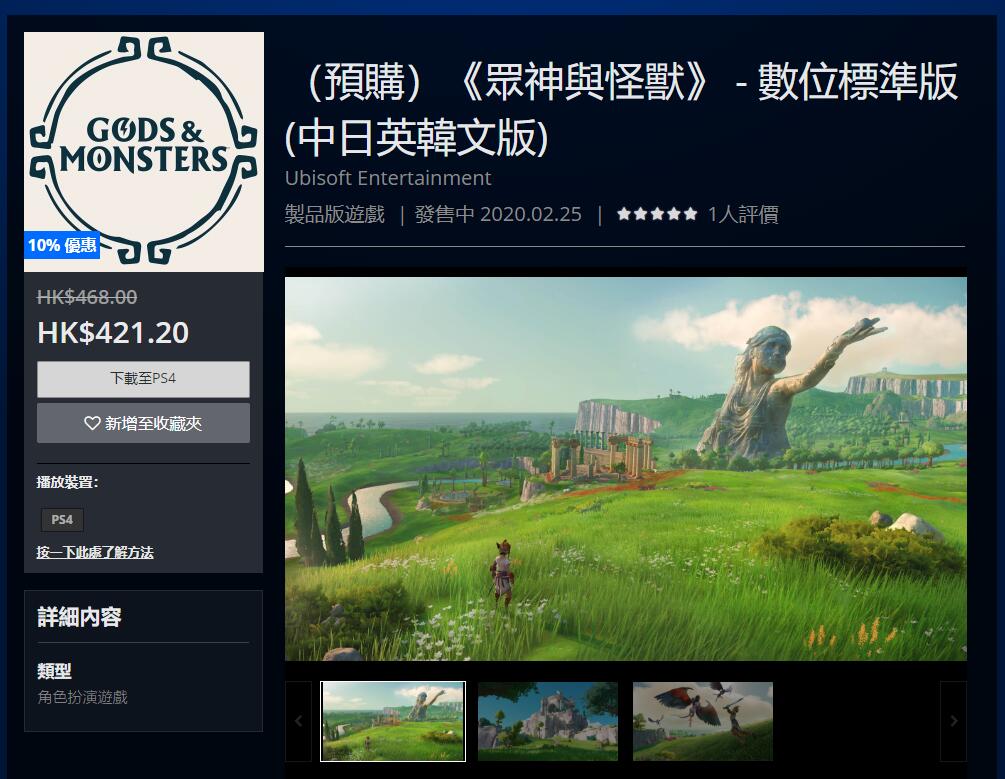Click the main landscape screenshot
The width and height of the screenshot is (1005, 779).
[626, 469]
